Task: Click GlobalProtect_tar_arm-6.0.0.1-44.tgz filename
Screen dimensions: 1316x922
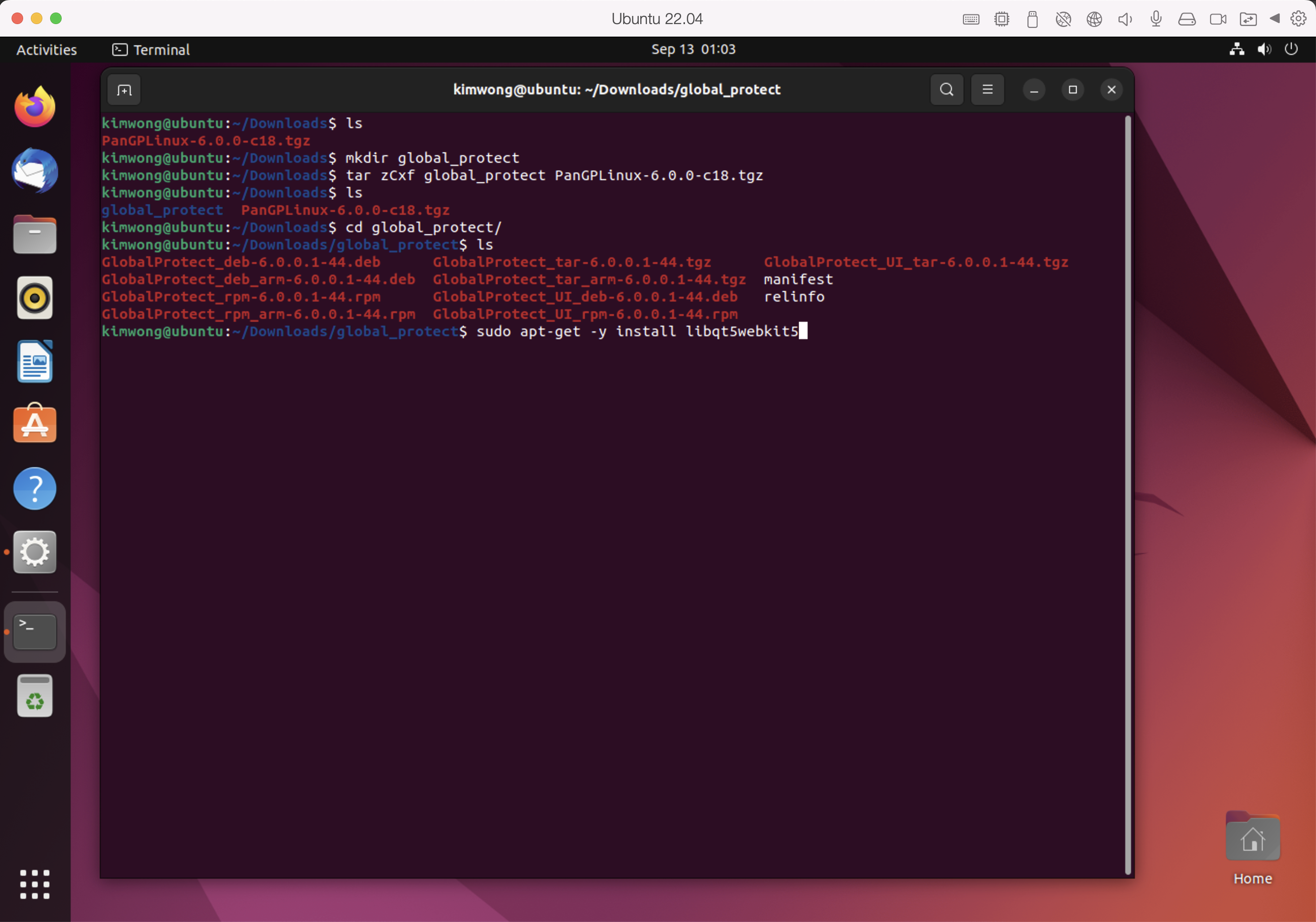Action: (589, 280)
